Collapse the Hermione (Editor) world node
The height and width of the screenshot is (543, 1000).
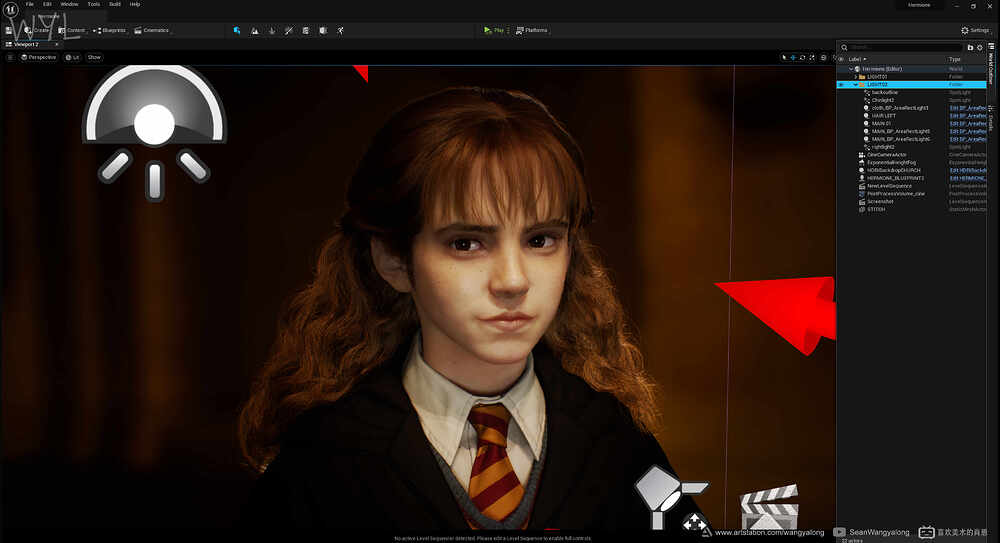pos(851,69)
